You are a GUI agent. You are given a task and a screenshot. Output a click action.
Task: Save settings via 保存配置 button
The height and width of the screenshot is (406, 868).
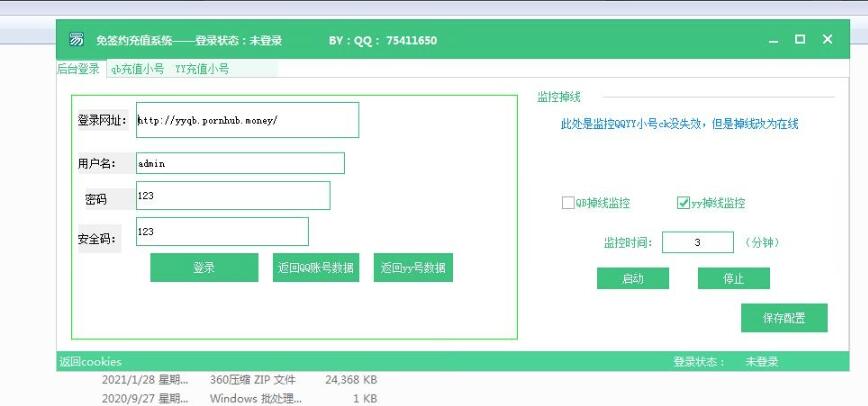click(x=783, y=318)
